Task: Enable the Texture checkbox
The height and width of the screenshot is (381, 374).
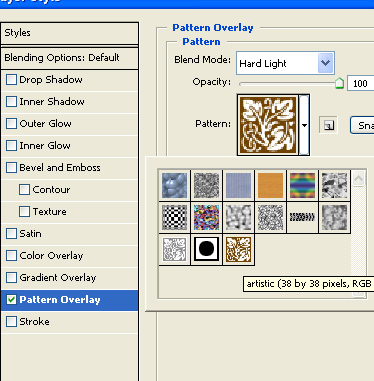Action: [x=24, y=212]
